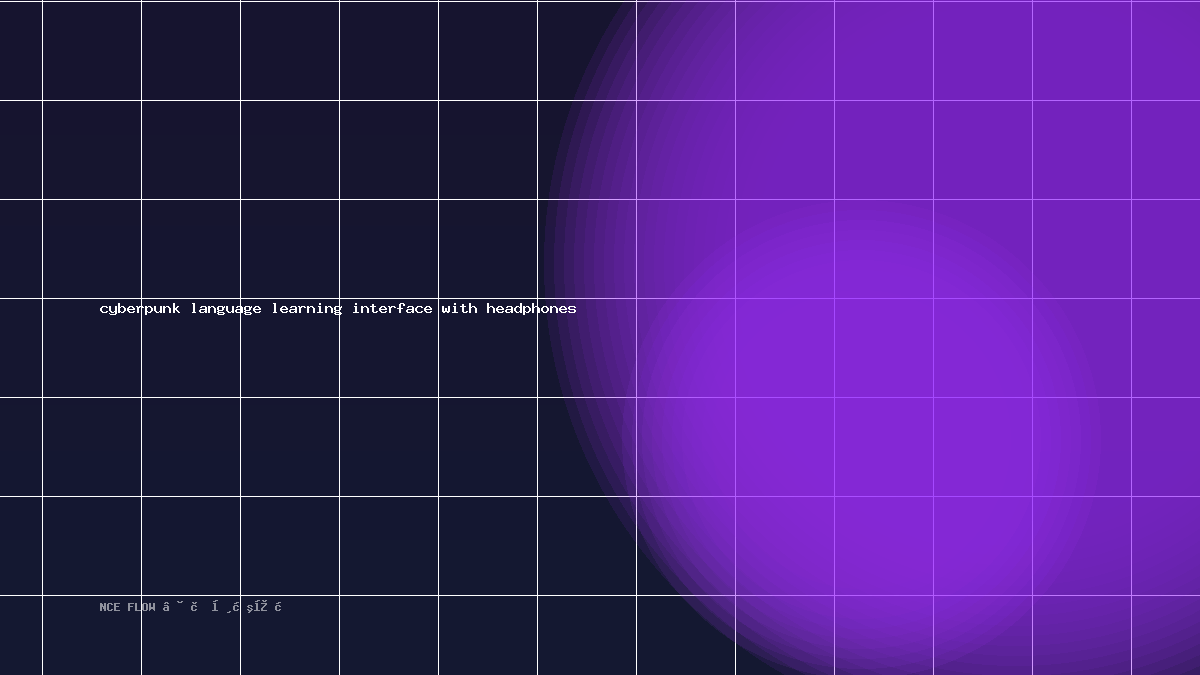This screenshot has height=675, width=1200.
Task: Click the 'NCE FLOW' text line
Action: tap(191, 607)
